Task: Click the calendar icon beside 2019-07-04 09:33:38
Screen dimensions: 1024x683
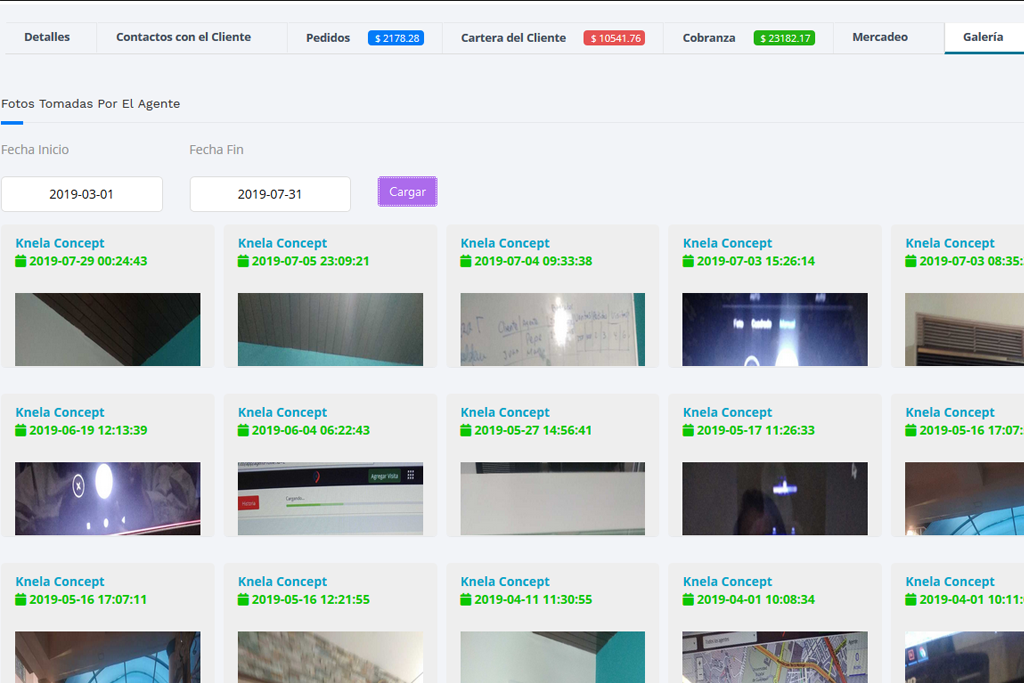Action: (x=466, y=261)
